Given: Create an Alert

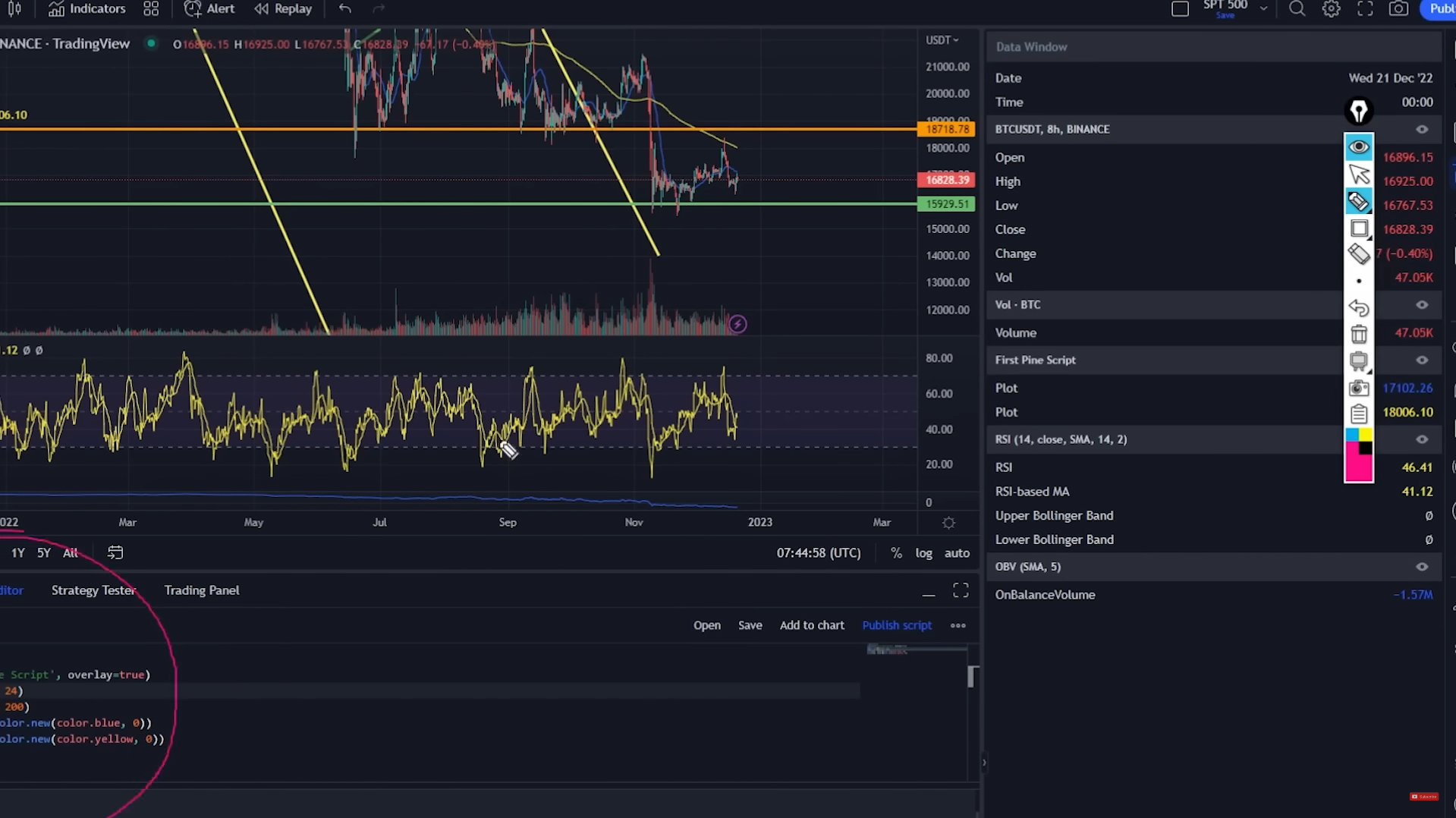Looking at the screenshot, I should pyautogui.click(x=209, y=9).
